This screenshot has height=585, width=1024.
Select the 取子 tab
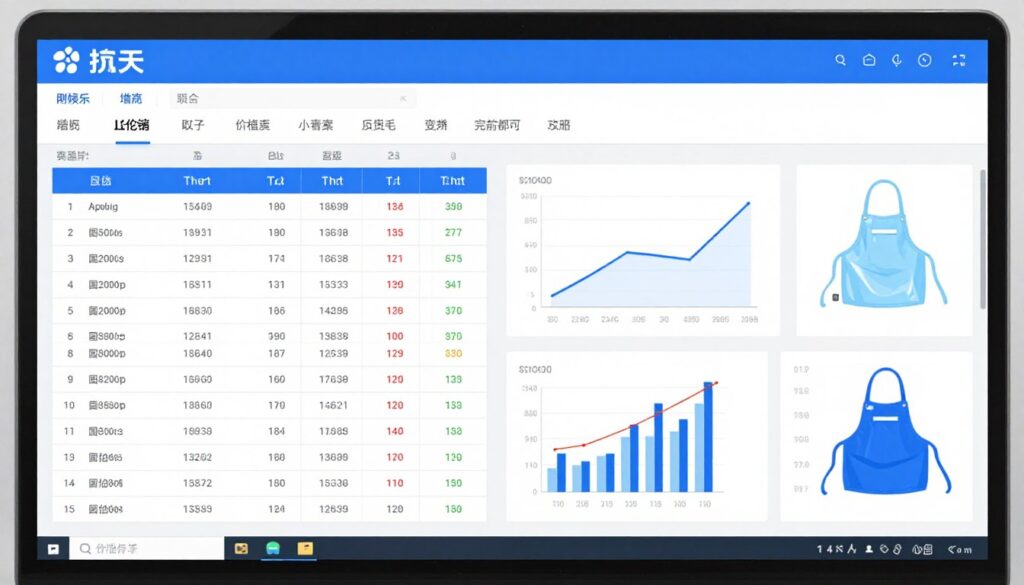(193, 125)
